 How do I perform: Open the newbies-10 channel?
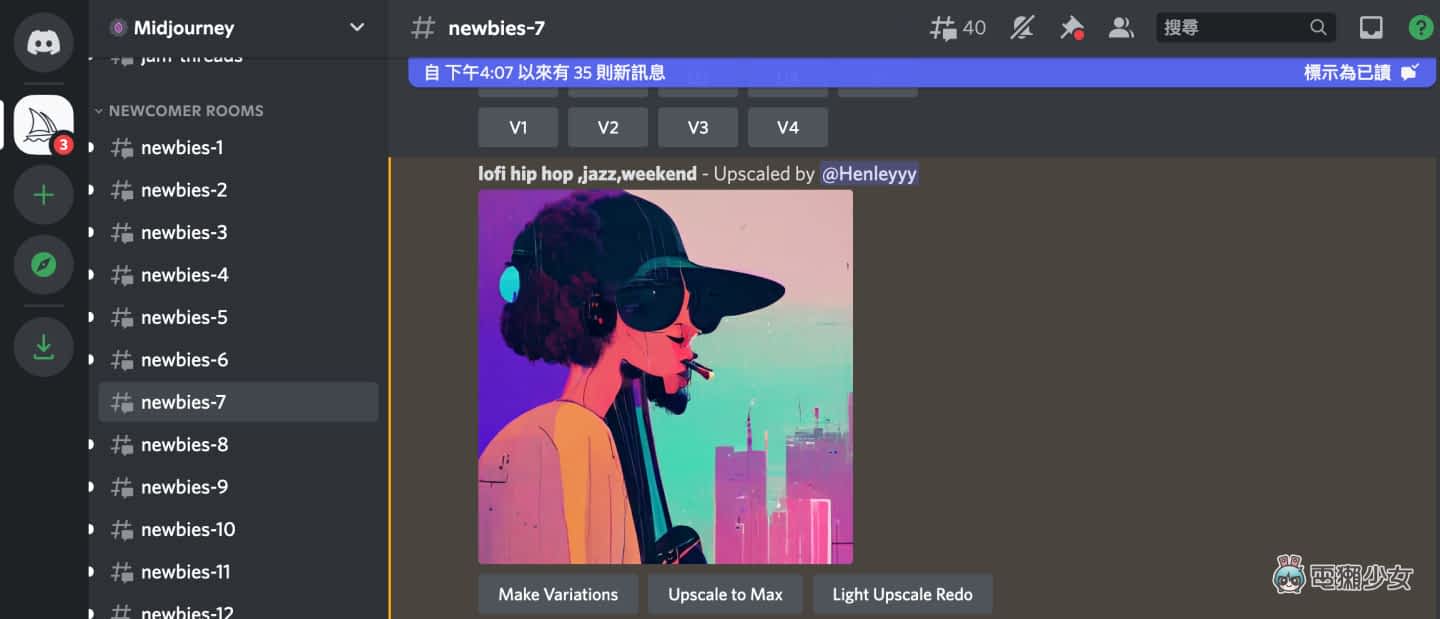(188, 530)
